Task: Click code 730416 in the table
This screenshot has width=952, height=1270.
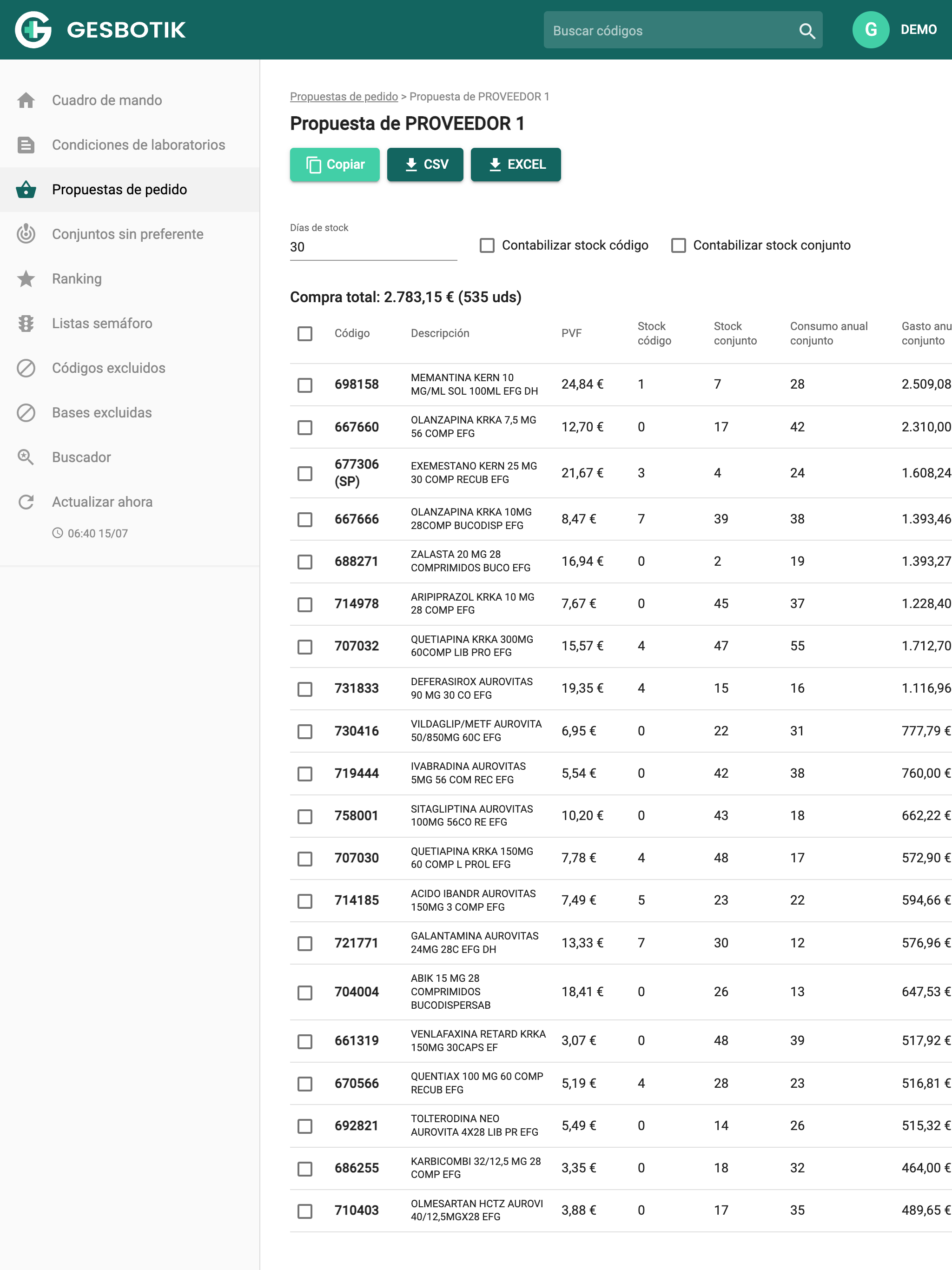Action: pyautogui.click(x=357, y=731)
